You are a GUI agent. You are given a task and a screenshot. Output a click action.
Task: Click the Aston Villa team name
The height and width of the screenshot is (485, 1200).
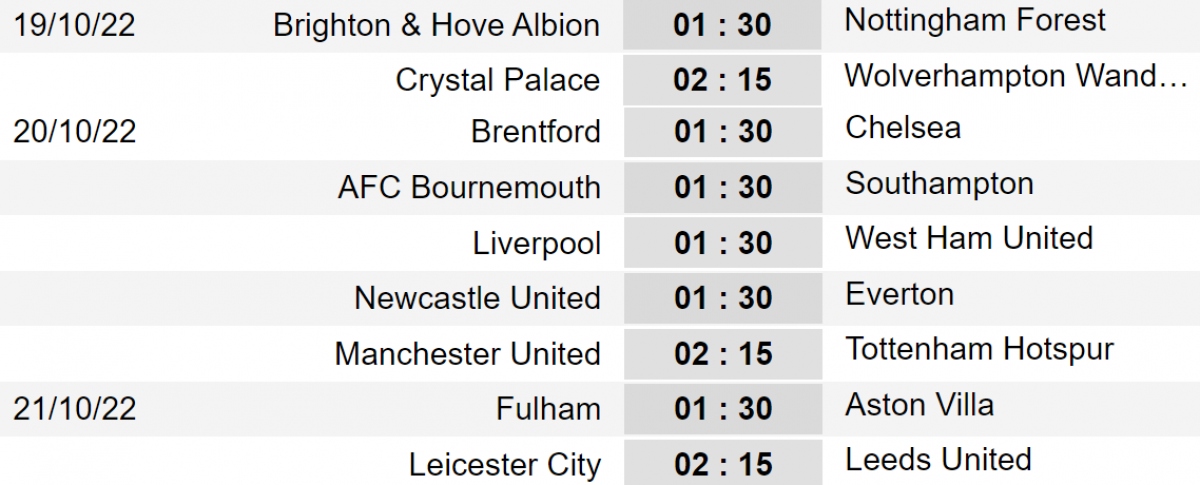(x=919, y=405)
